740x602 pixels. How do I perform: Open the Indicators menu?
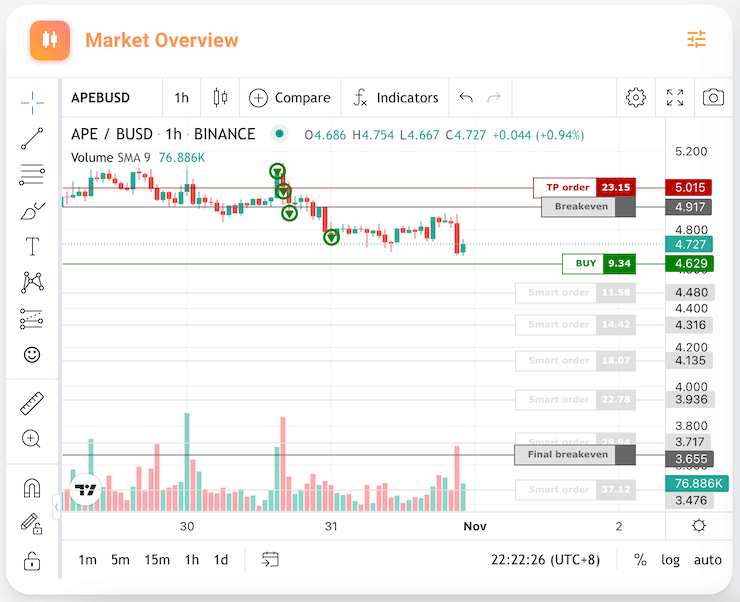point(396,98)
